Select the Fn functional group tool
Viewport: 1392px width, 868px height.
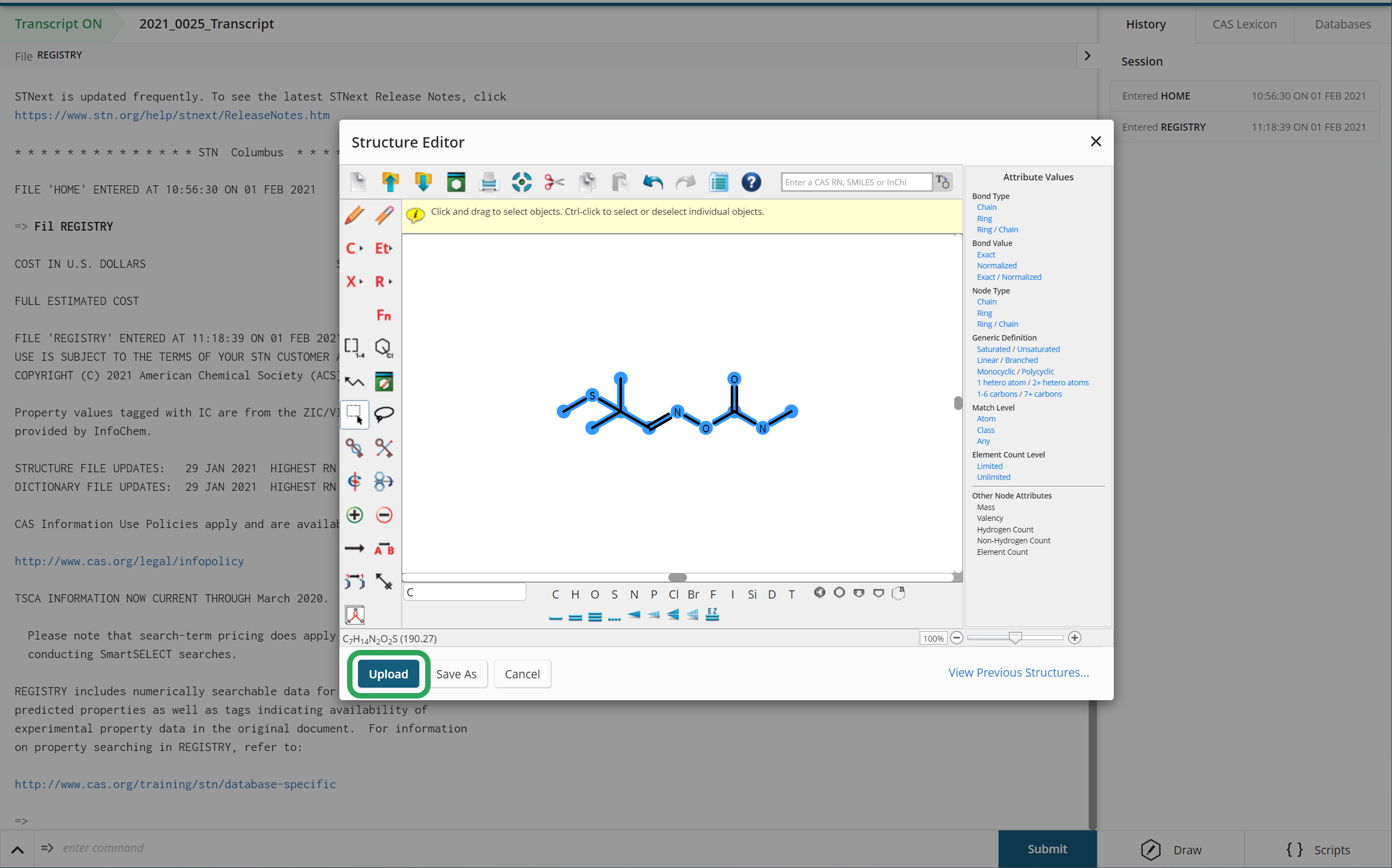coord(384,315)
